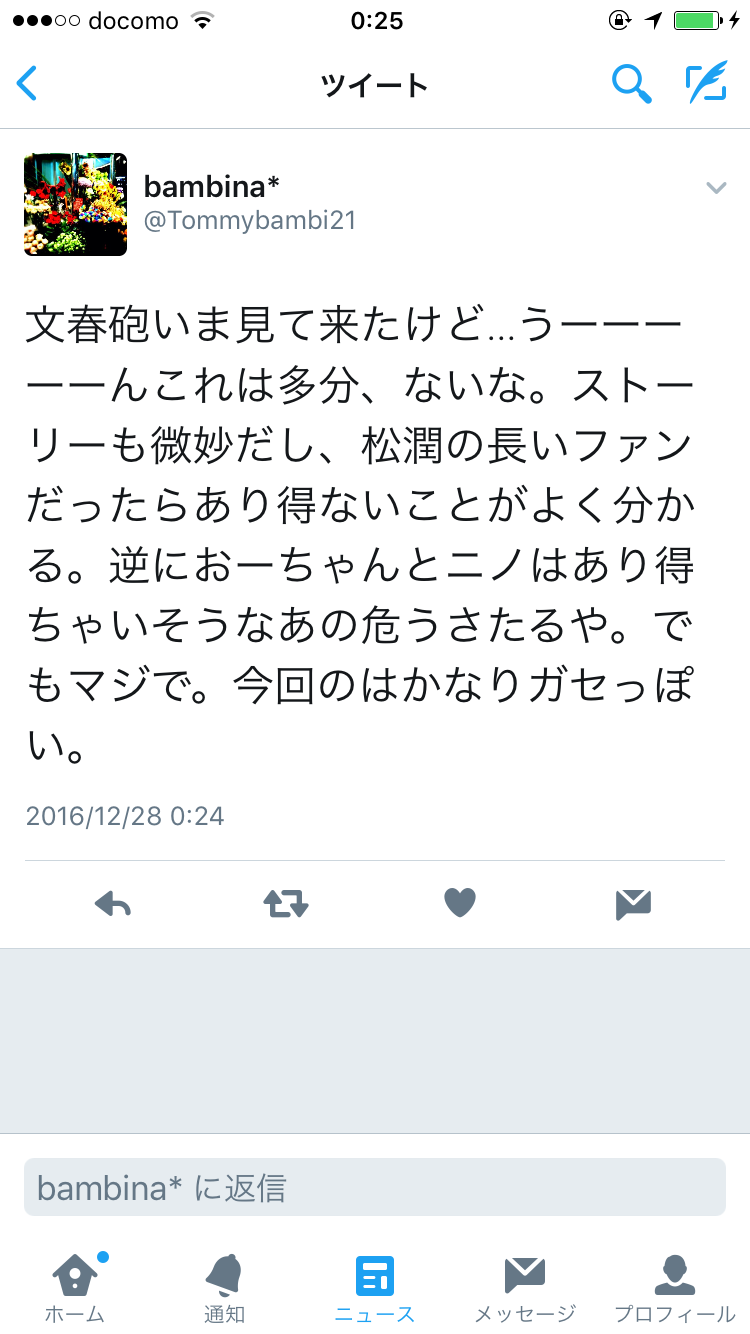The image size is (750, 1334).
Task: Like the tweet with heart icon
Action: (460, 903)
